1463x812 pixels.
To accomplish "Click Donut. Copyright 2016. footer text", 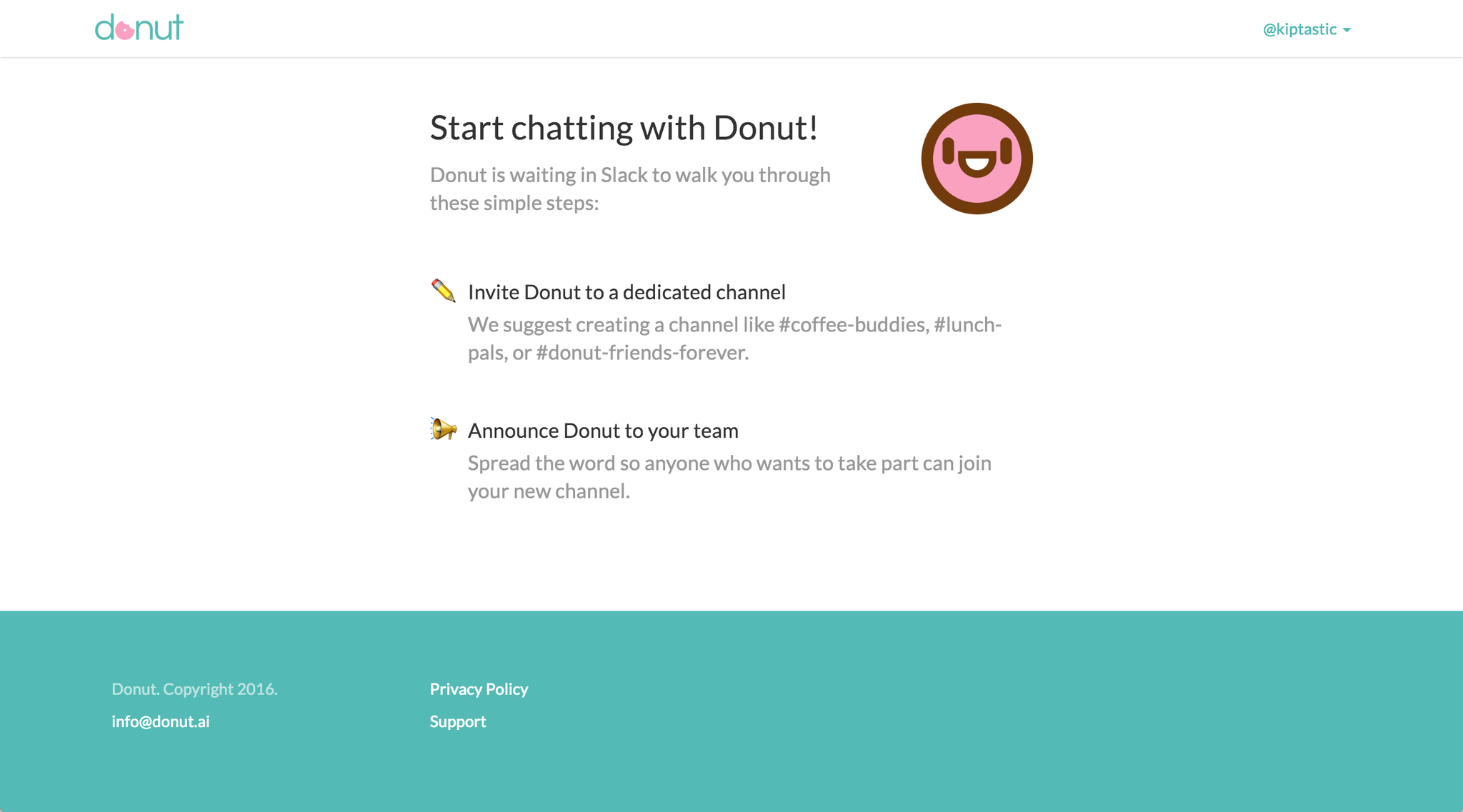I will point(194,689).
